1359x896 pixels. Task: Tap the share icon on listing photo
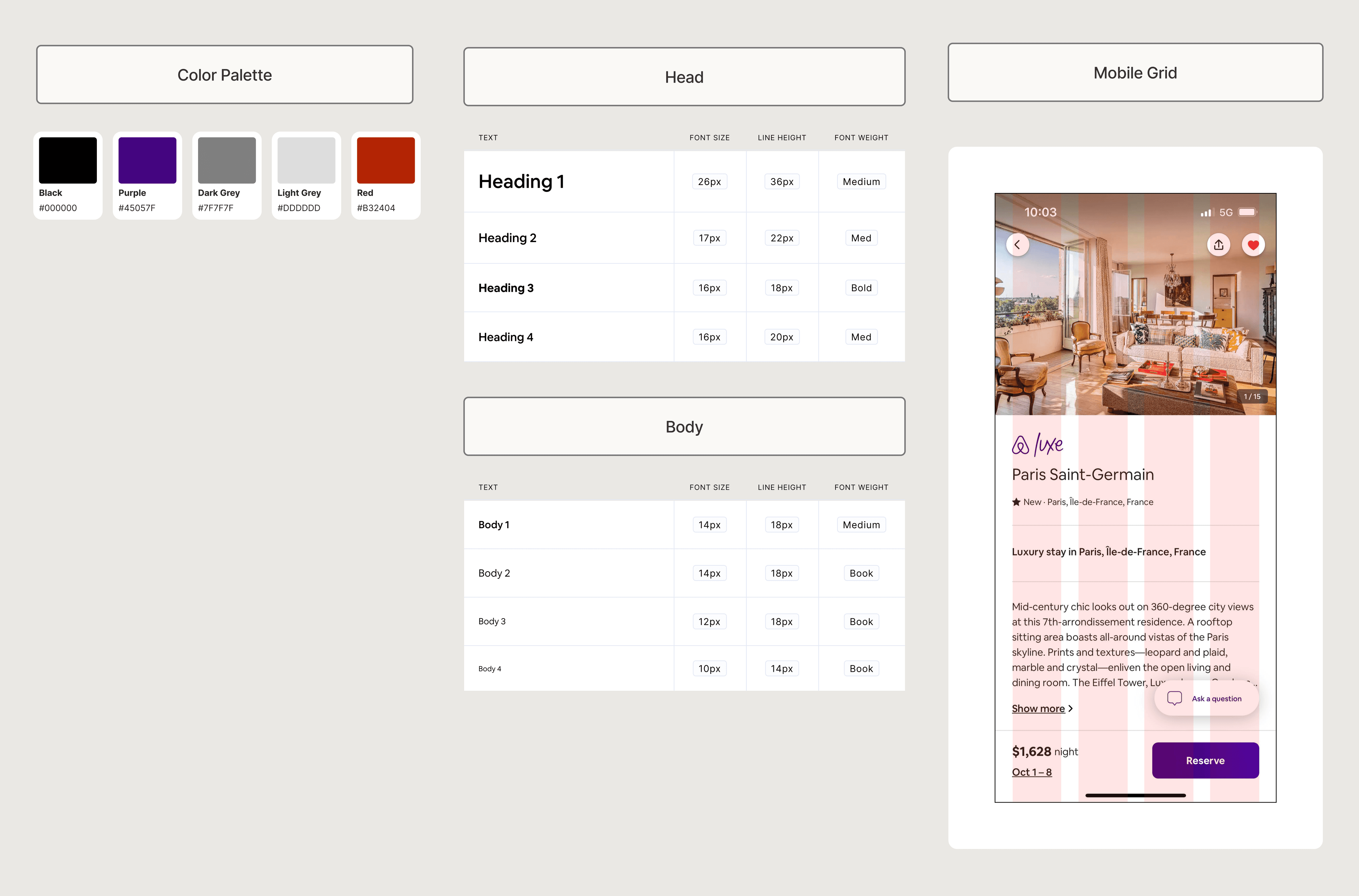point(1218,245)
